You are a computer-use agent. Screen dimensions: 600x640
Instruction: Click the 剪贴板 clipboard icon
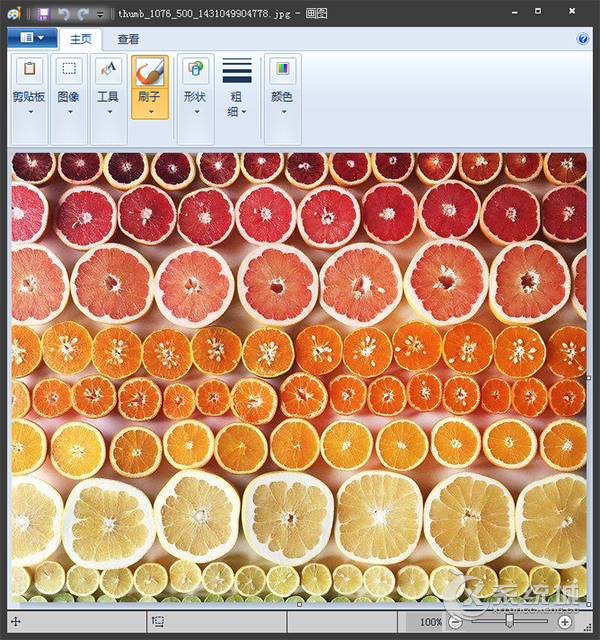click(29, 69)
